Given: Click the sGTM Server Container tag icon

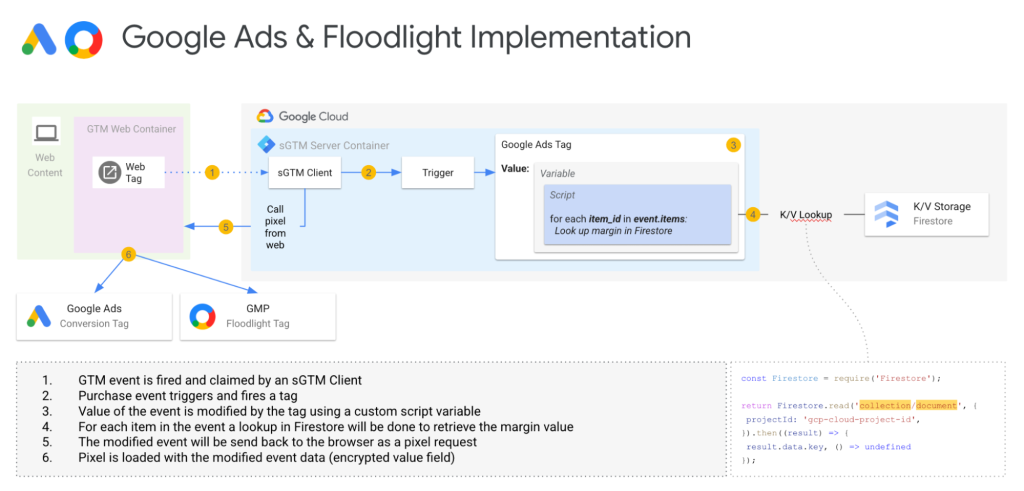Looking at the screenshot, I should tap(266, 145).
